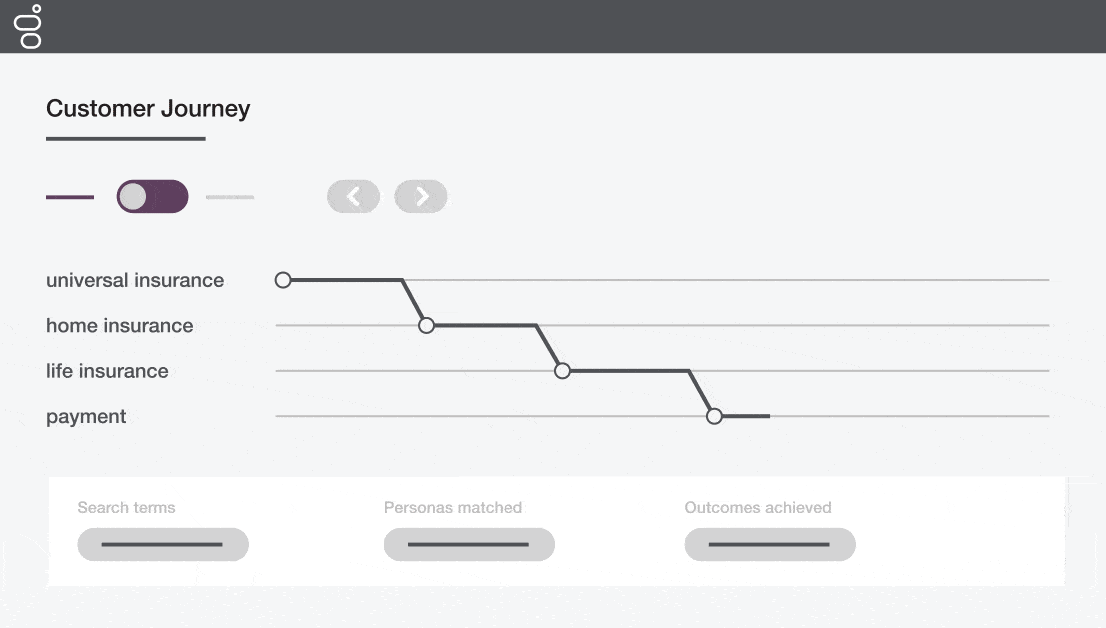Select the Customer Journey tab heading

(x=148, y=108)
